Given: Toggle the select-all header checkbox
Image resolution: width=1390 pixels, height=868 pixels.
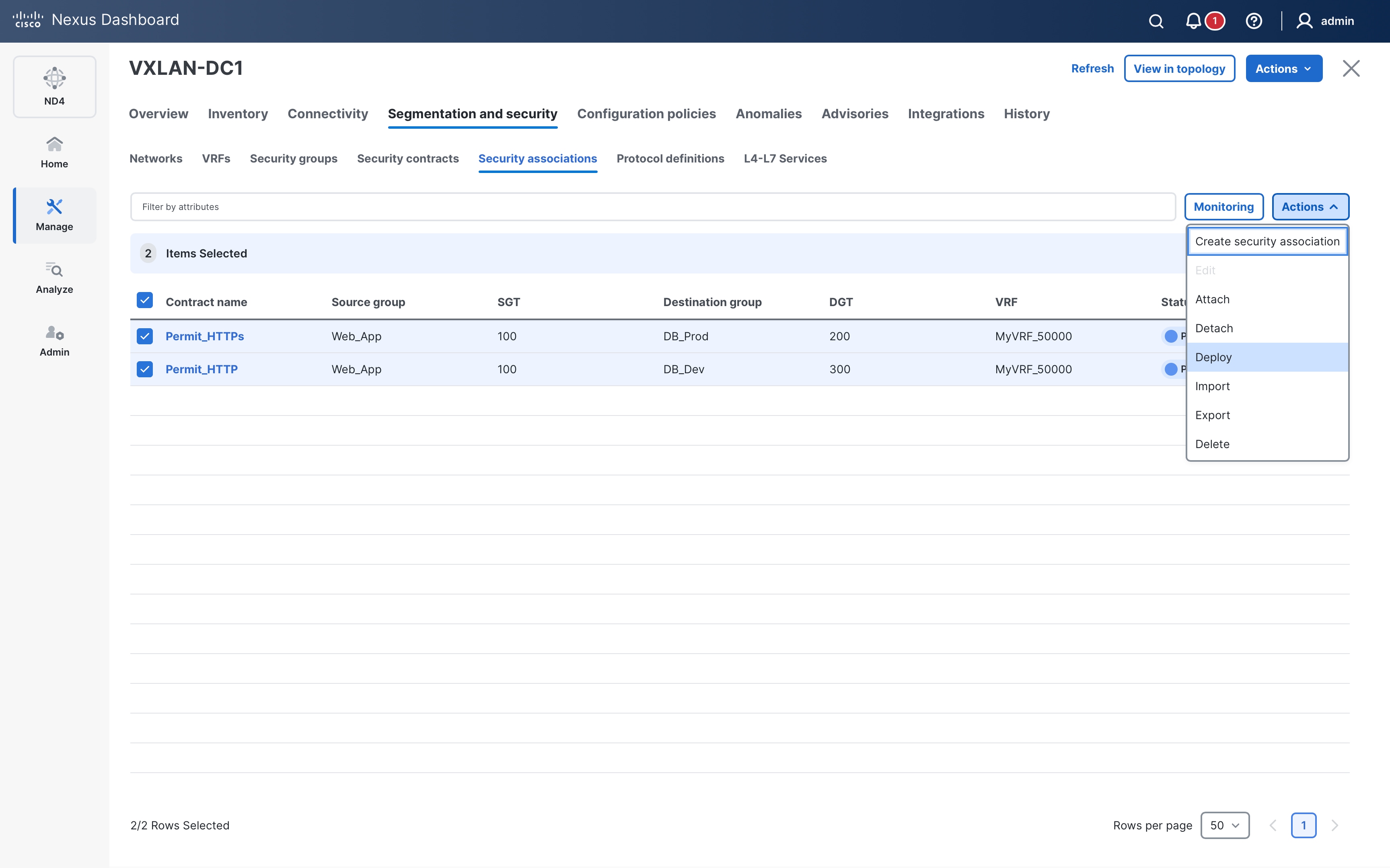Looking at the screenshot, I should coord(145,300).
